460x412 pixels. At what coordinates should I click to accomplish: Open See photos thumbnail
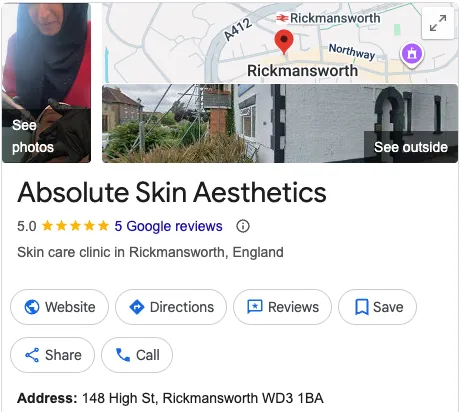click(x=46, y=83)
